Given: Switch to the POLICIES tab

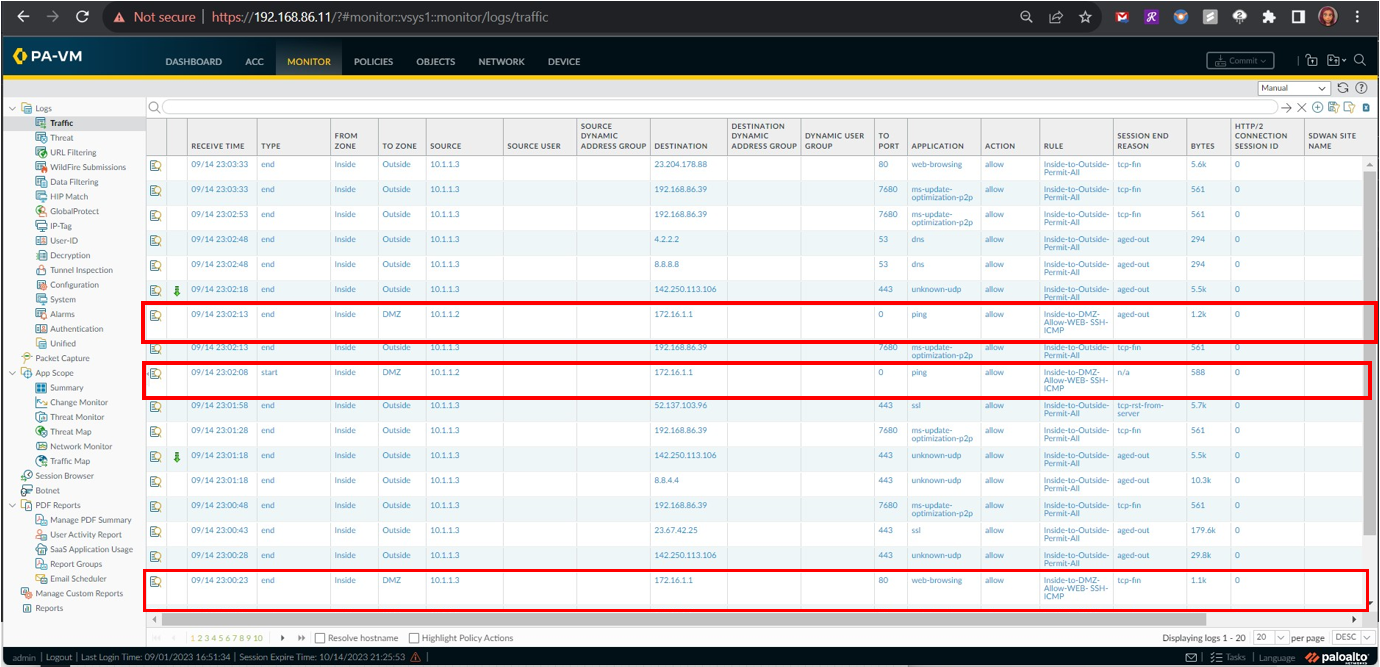Looking at the screenshot, I should pyautogui.click(x=373, y=62).
